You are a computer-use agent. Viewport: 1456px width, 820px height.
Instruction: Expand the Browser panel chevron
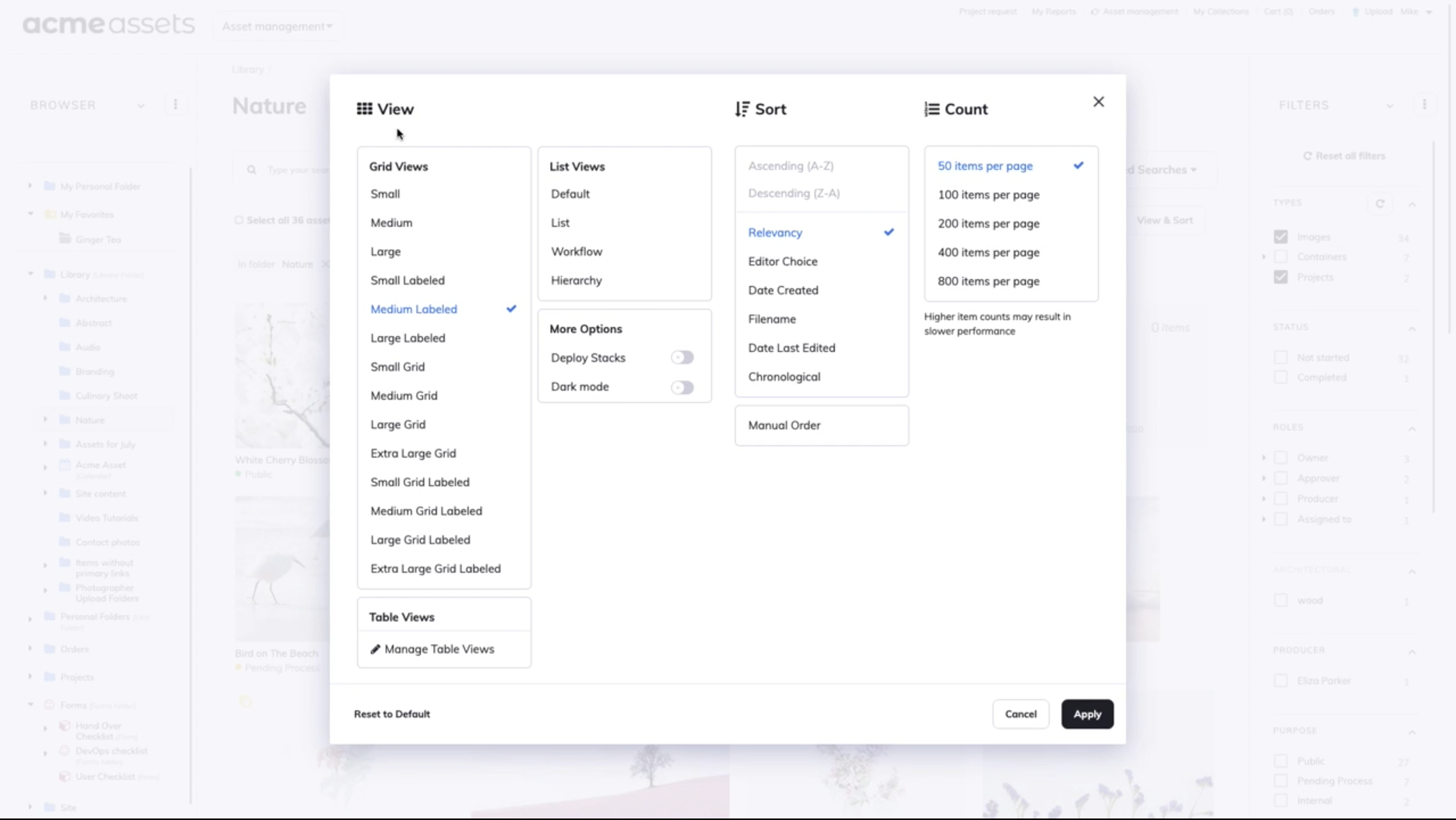(x=140, y=105)
